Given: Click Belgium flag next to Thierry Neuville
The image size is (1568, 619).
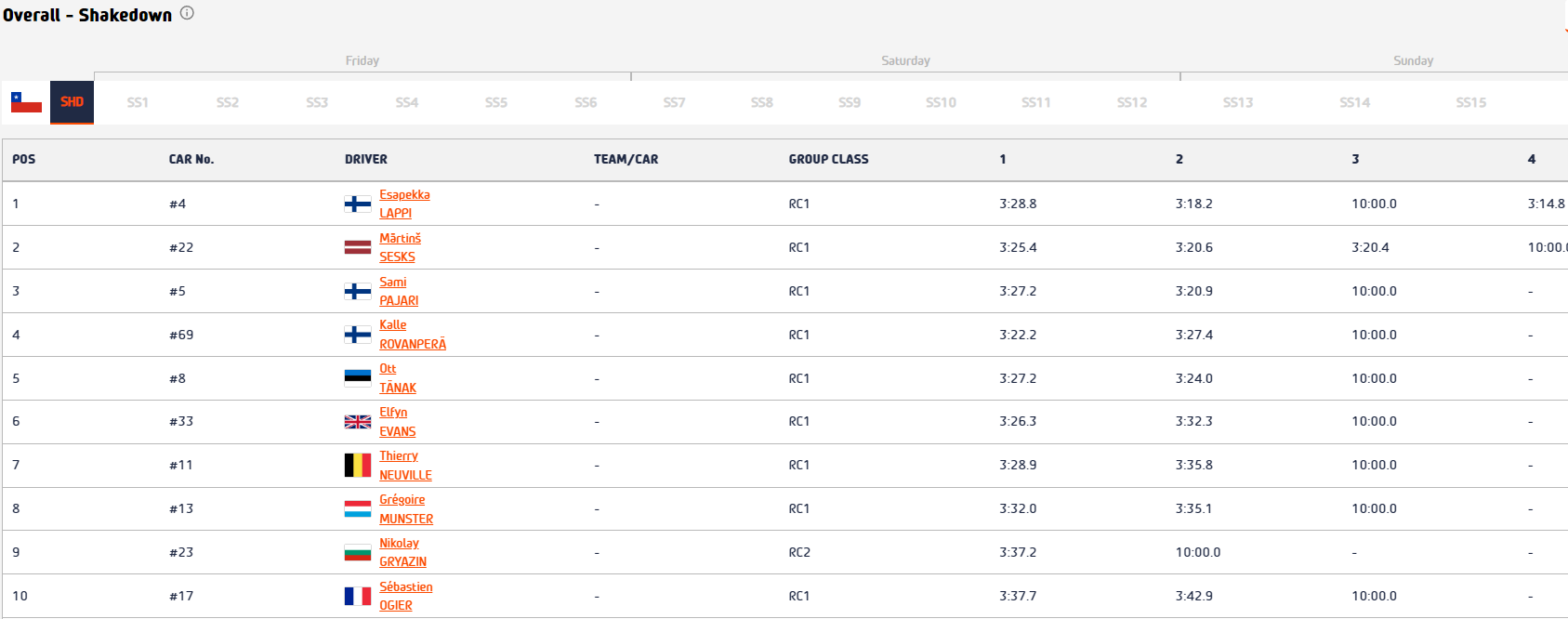Looking at the screenshot, I should (x=358, y=466).
